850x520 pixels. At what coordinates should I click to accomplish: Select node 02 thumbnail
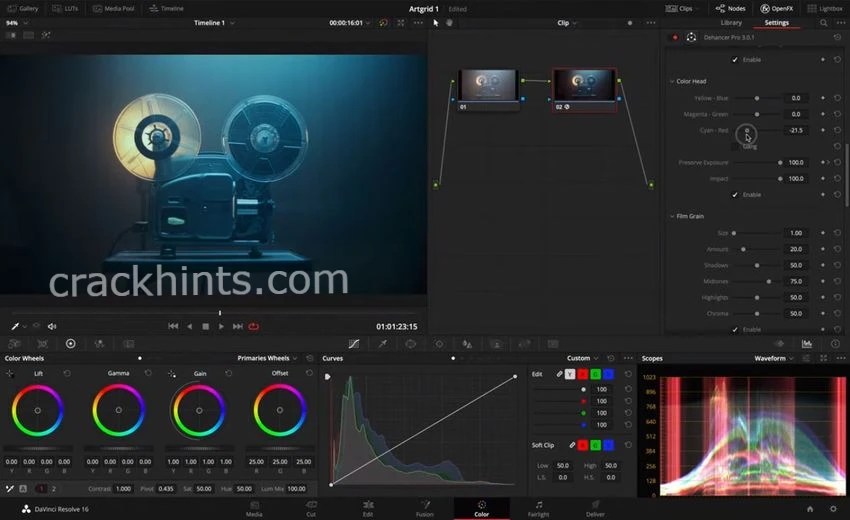tap(584, 85)
